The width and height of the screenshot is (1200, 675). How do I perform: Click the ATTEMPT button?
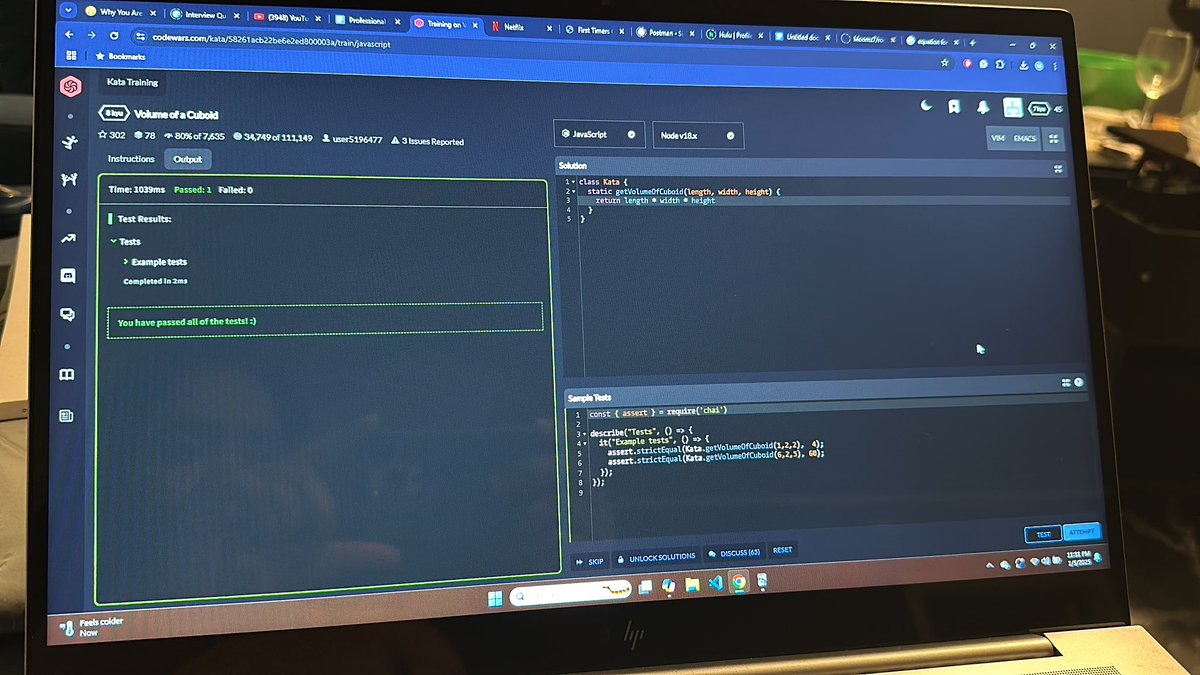[x=1083, y=533]
